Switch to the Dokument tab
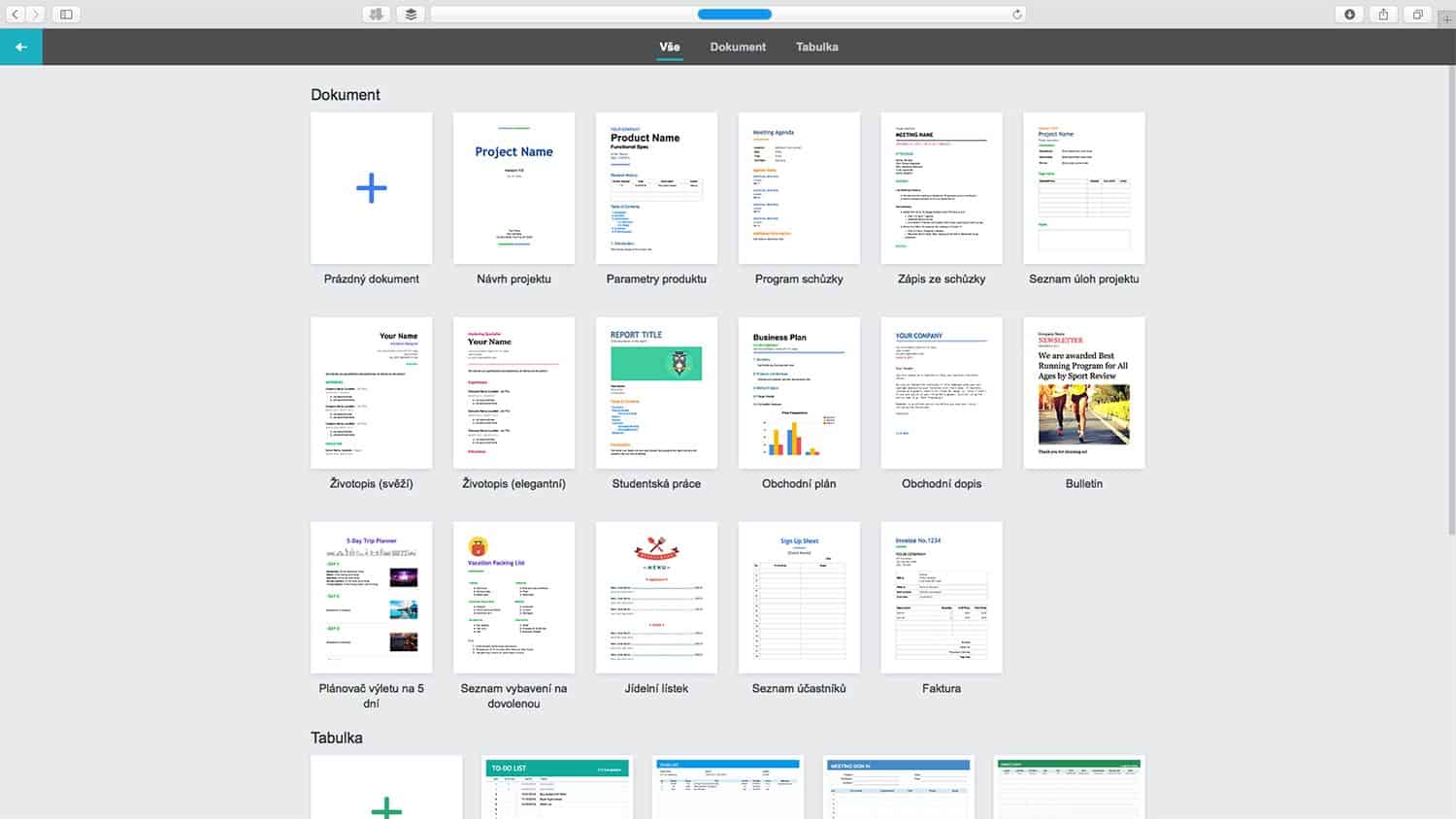The image size is (1456, 819). pyautogui.click(x=738, y=47)
